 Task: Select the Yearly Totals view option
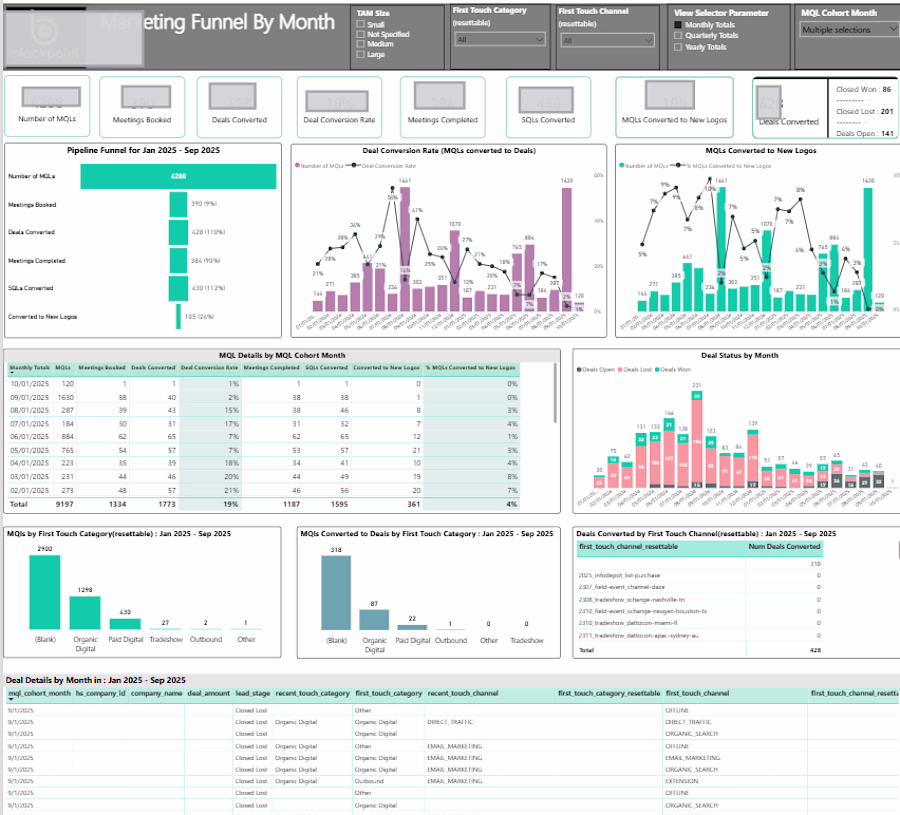tap(678, 47)
